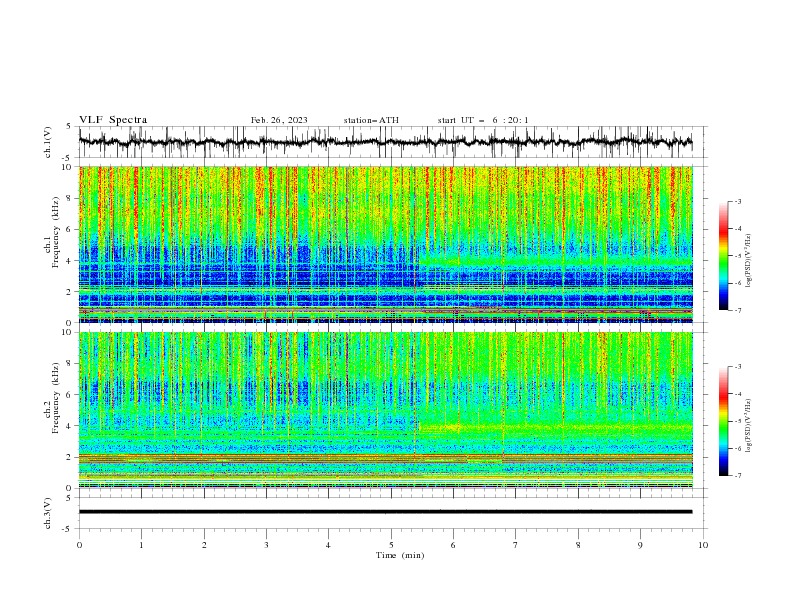
Task: Click the '-7' label on the ch.2 color bar
Action: pyautogui.click(x=737, y=476)
